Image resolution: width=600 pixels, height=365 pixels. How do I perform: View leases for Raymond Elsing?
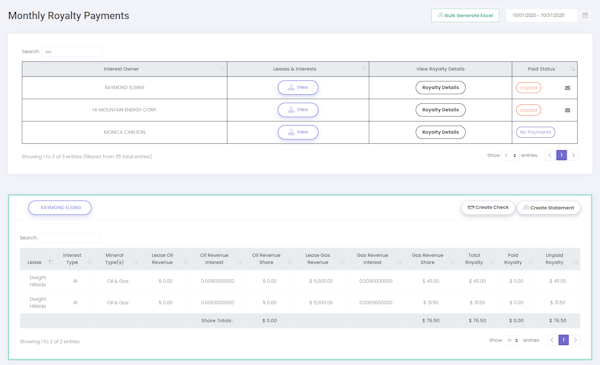(298, 88)
